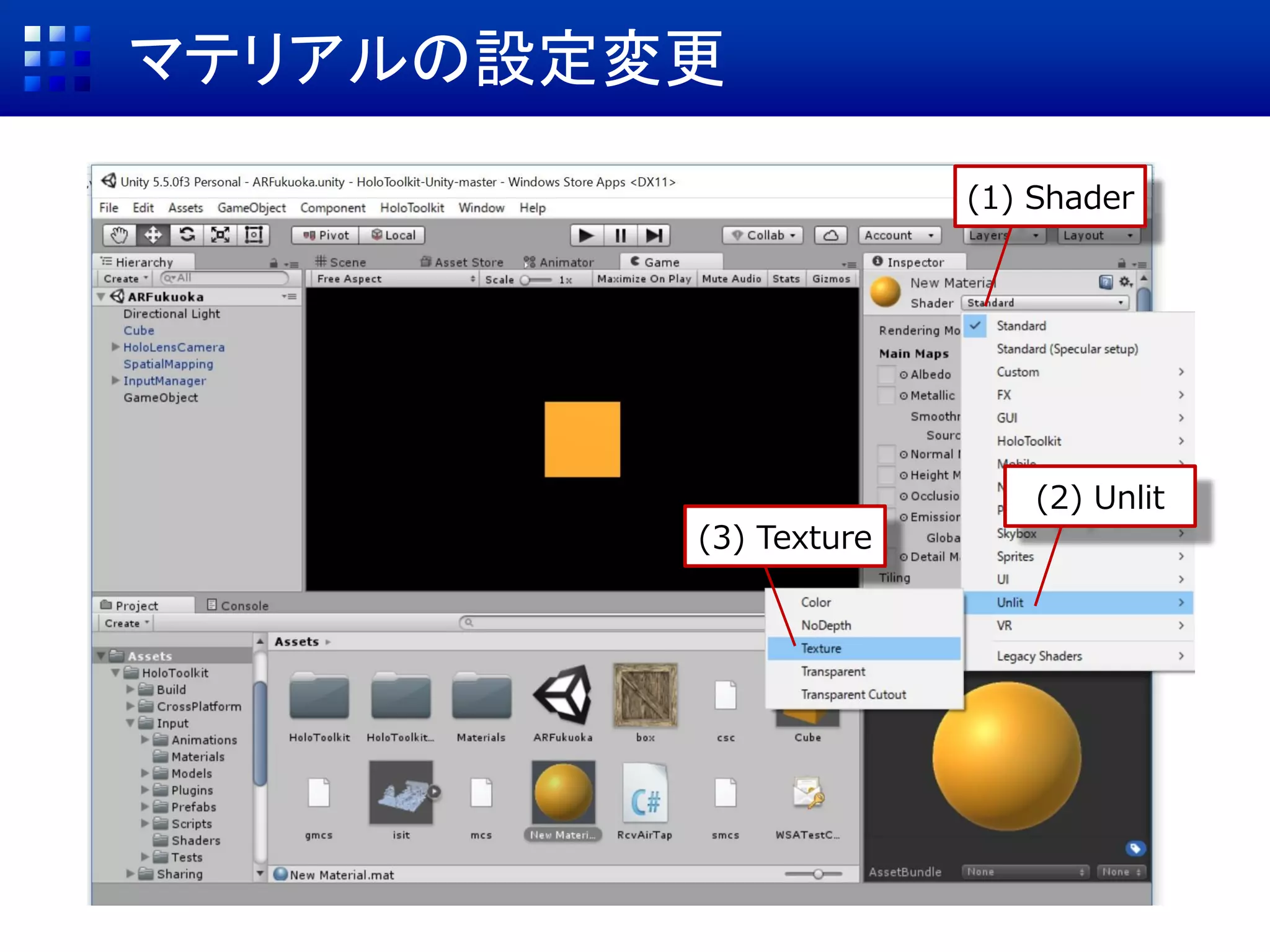This screenshot has width=1270, height=952.
Task: Open the Hierarchy Create dropdown
Action: pos(126,279)
